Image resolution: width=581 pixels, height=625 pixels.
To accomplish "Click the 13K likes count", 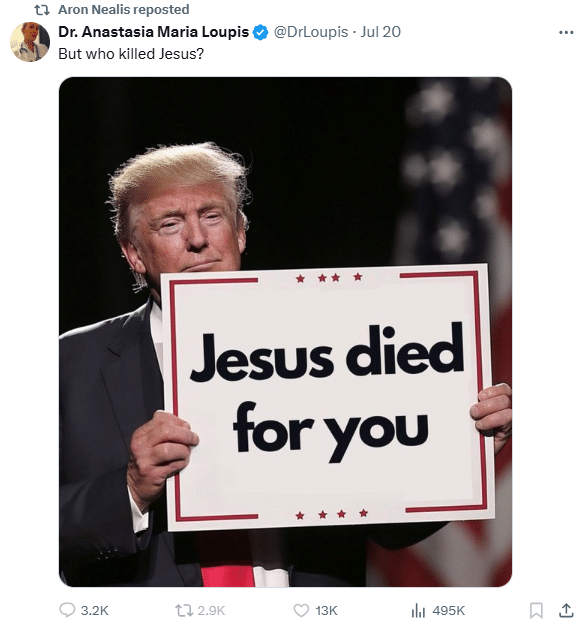I will tap(326, 610).
